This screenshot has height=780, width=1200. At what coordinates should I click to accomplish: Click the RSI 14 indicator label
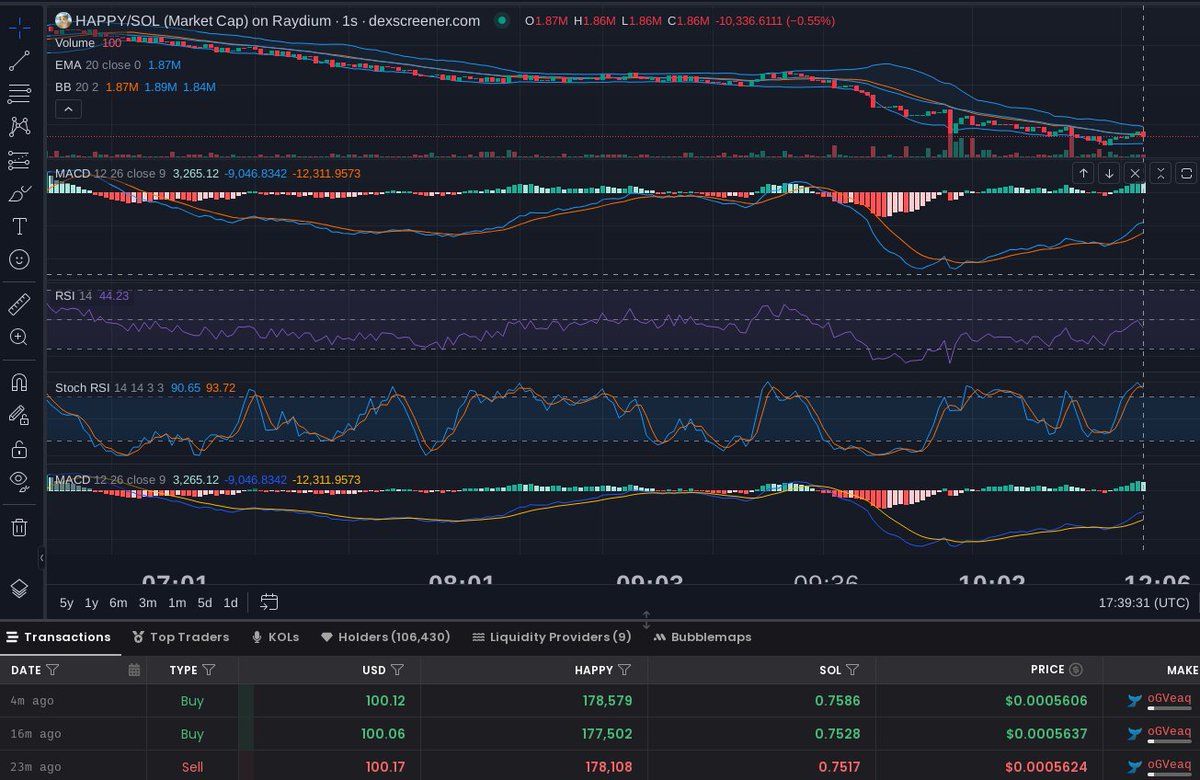74,296
